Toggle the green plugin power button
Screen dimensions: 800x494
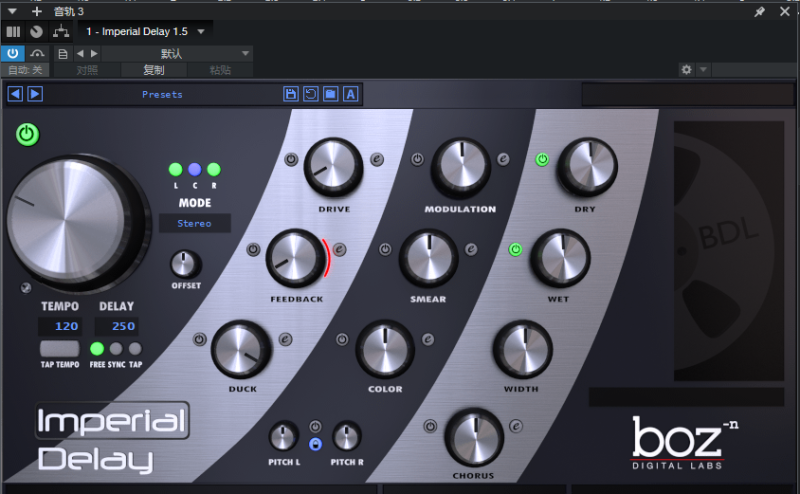pyautogui.click(x=27, y=134)
